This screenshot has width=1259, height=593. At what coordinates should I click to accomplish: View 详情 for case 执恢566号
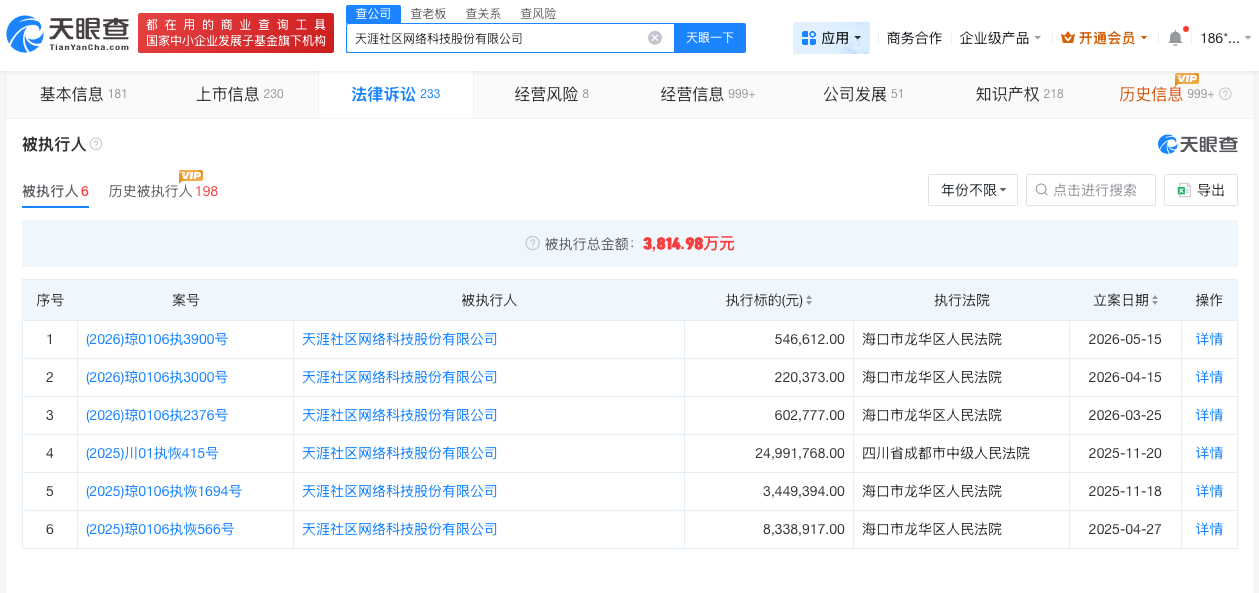(1209, 529)
